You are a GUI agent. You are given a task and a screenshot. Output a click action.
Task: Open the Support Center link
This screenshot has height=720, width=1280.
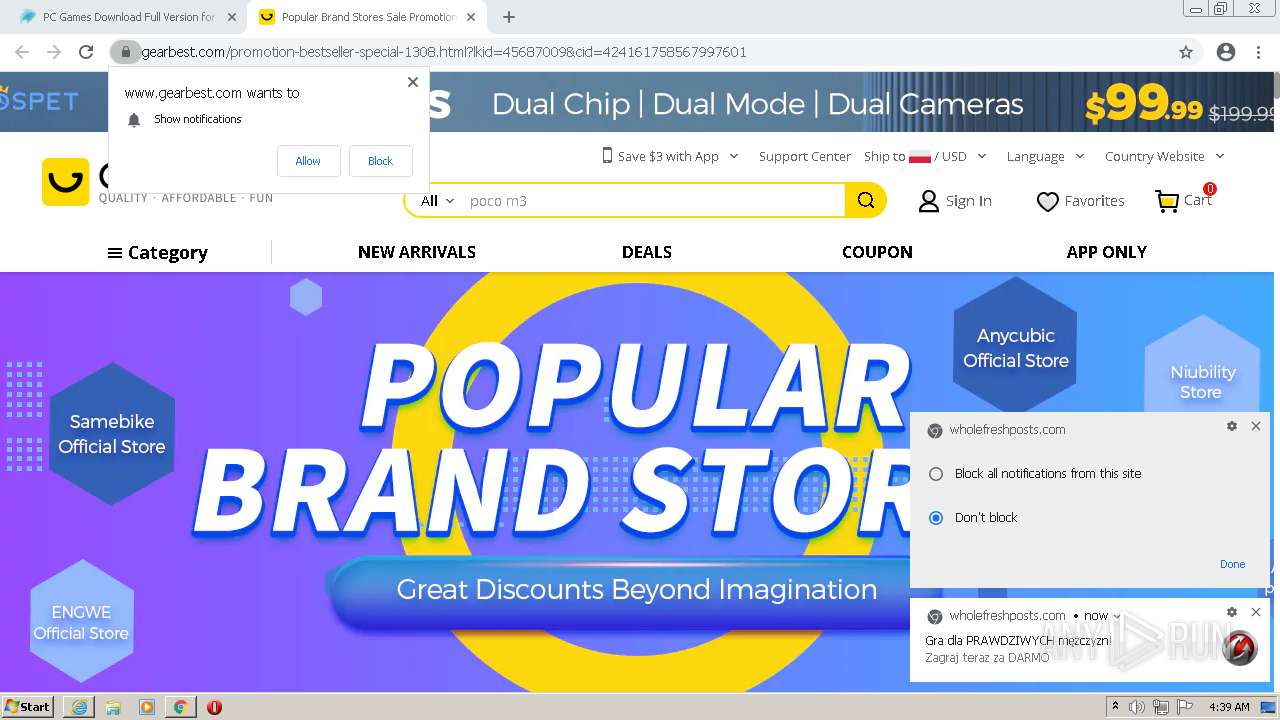coord(805,156)
